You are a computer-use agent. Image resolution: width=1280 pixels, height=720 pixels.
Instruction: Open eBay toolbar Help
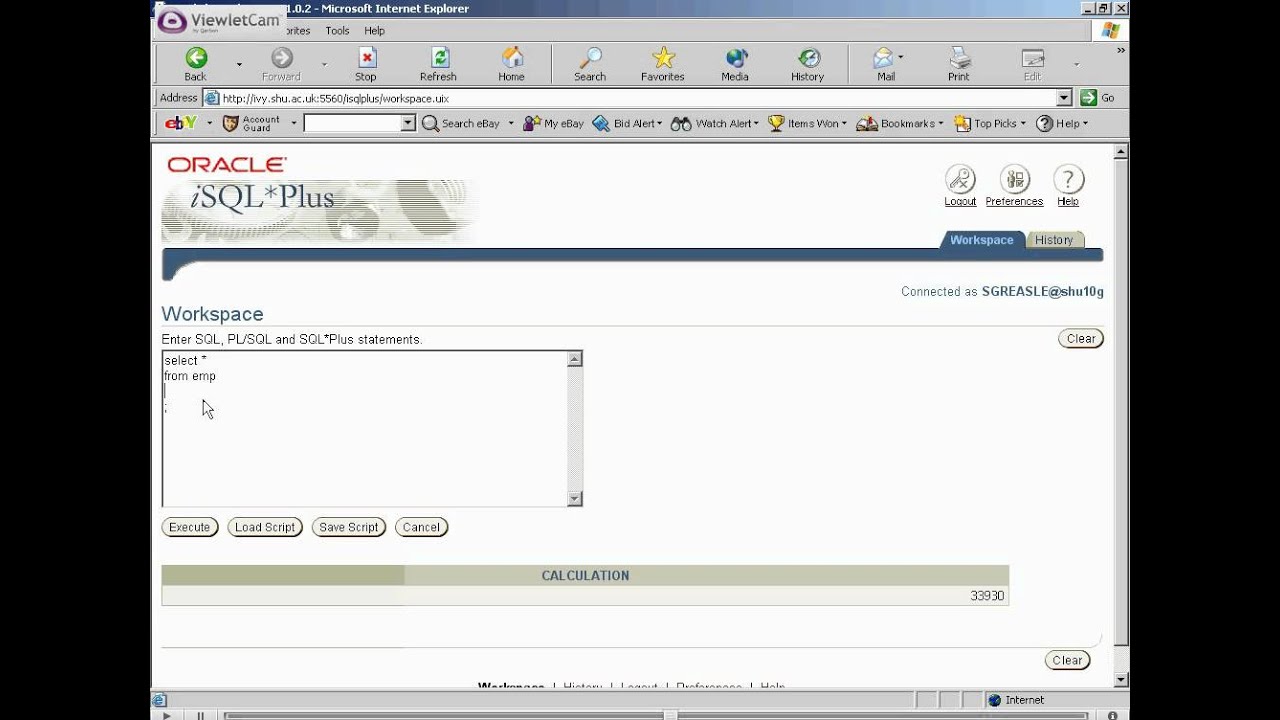[x=1061, y=123]
